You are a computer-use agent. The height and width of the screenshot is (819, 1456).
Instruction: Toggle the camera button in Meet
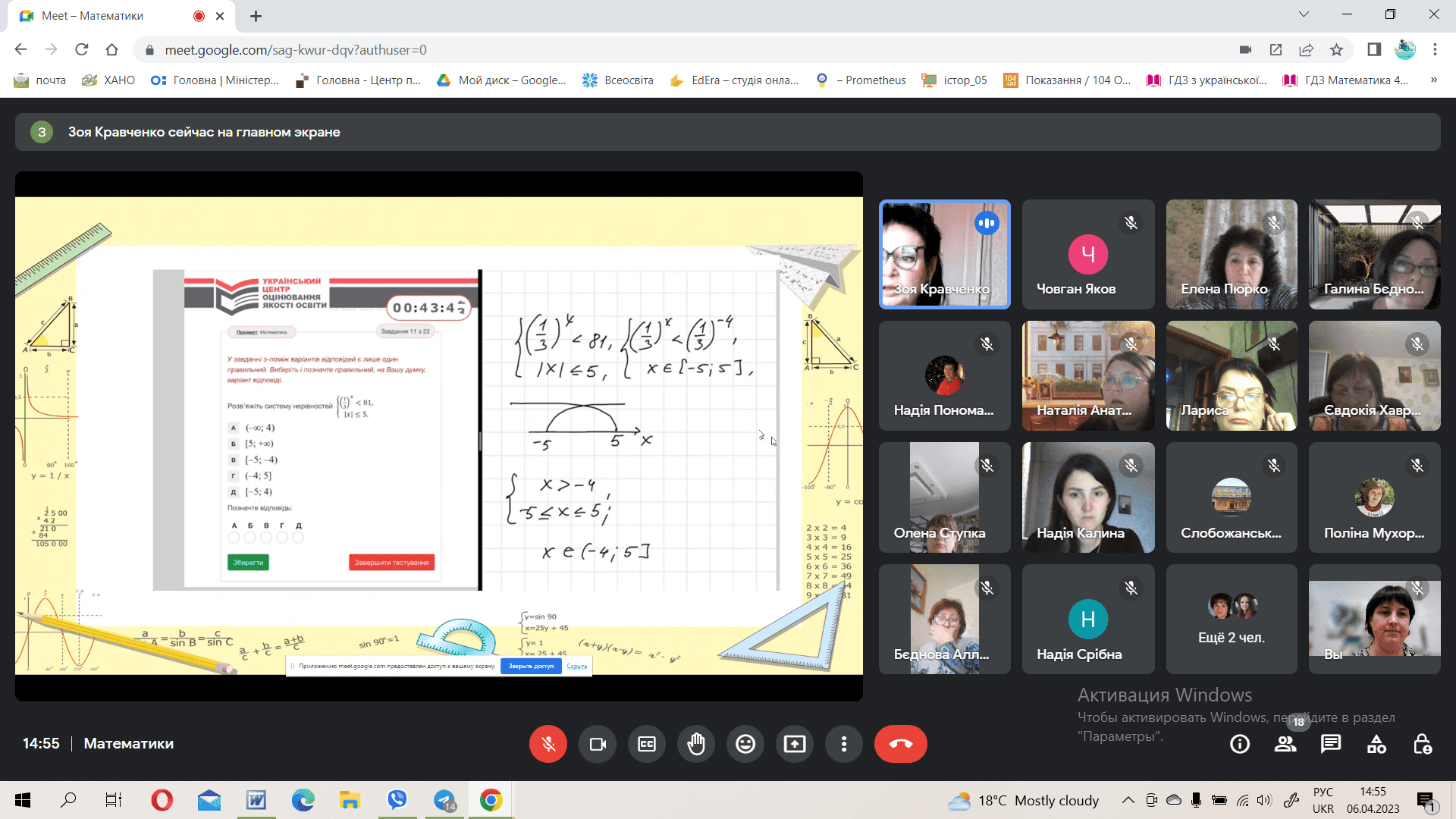pos(598,744)
